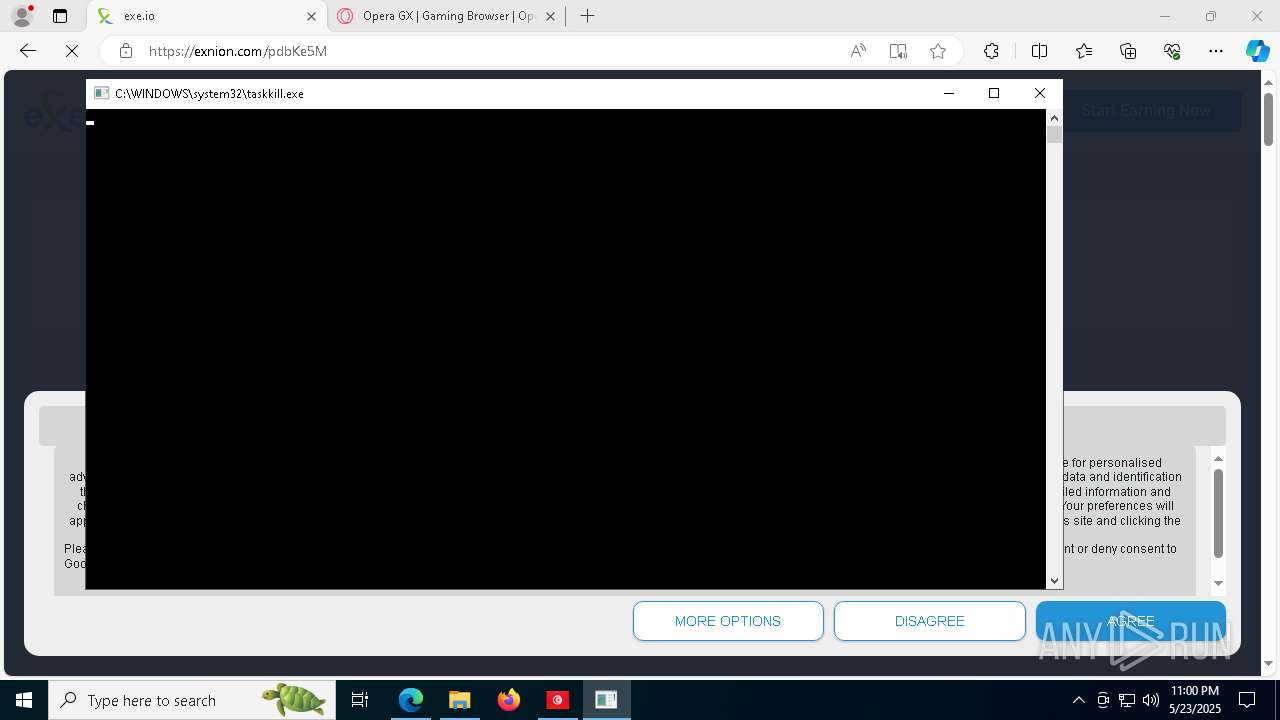Click the consent dialog scrollbar thumb
1280x720 pixels.
pos(1218,513)
